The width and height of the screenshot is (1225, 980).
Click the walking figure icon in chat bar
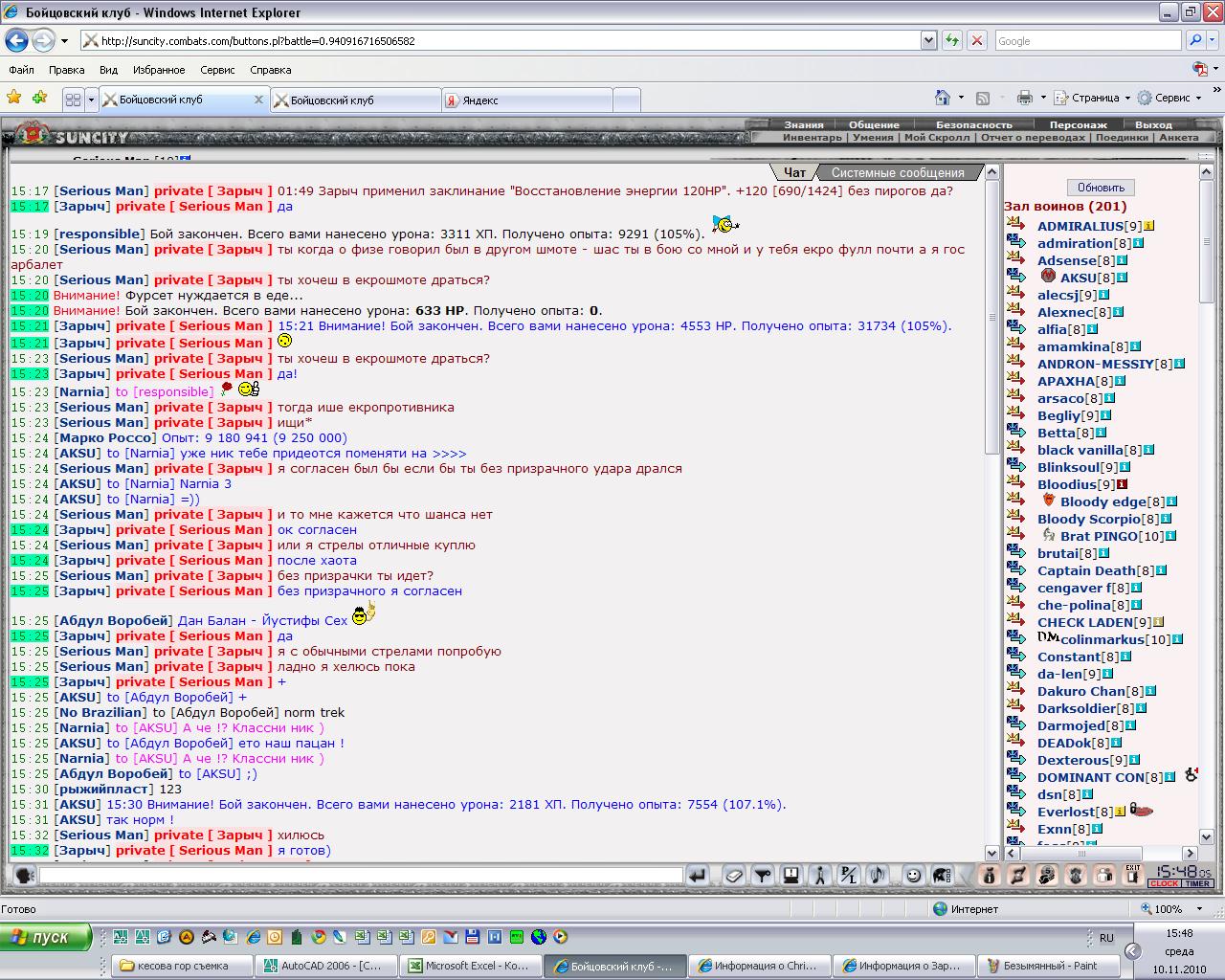coord(820,875)
